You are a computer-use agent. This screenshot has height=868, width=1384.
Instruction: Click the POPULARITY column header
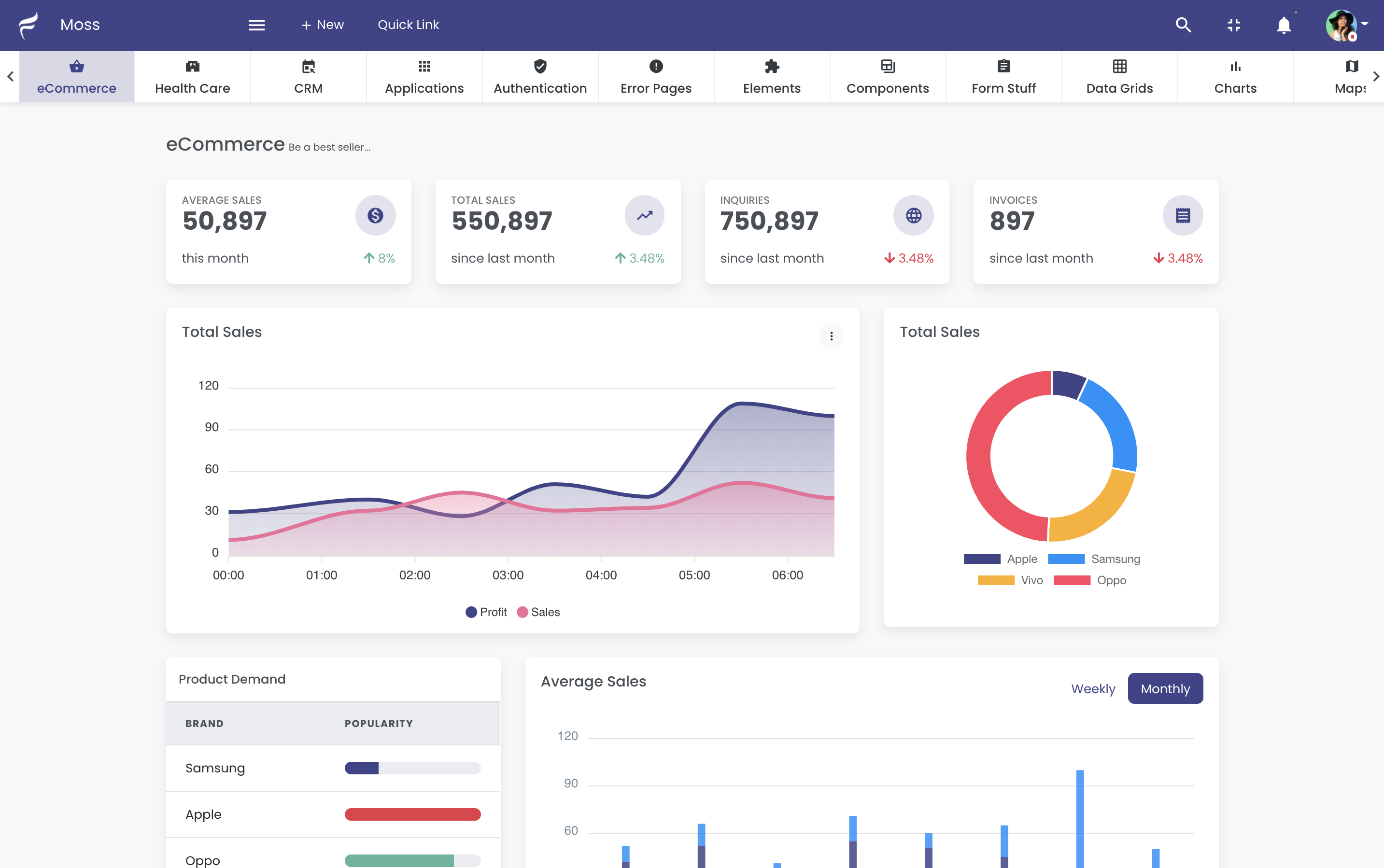[379, 723]
